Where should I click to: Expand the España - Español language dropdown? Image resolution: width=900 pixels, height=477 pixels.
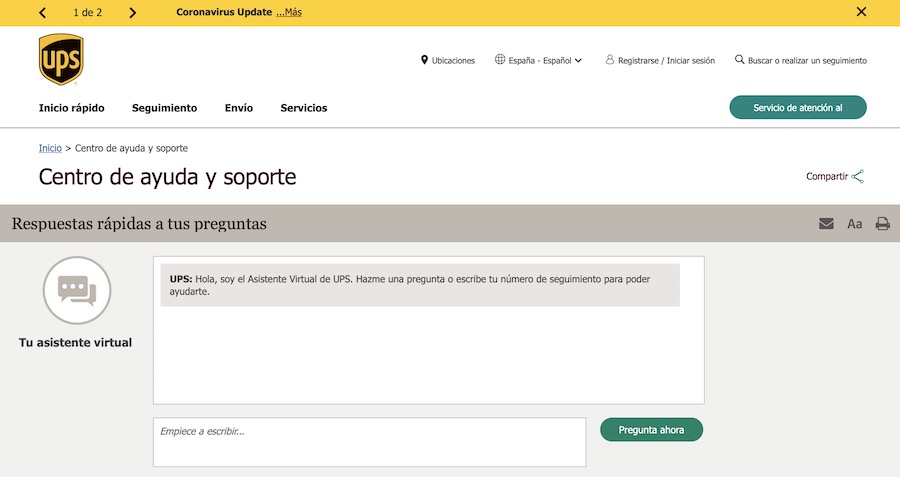coord(538,61)
